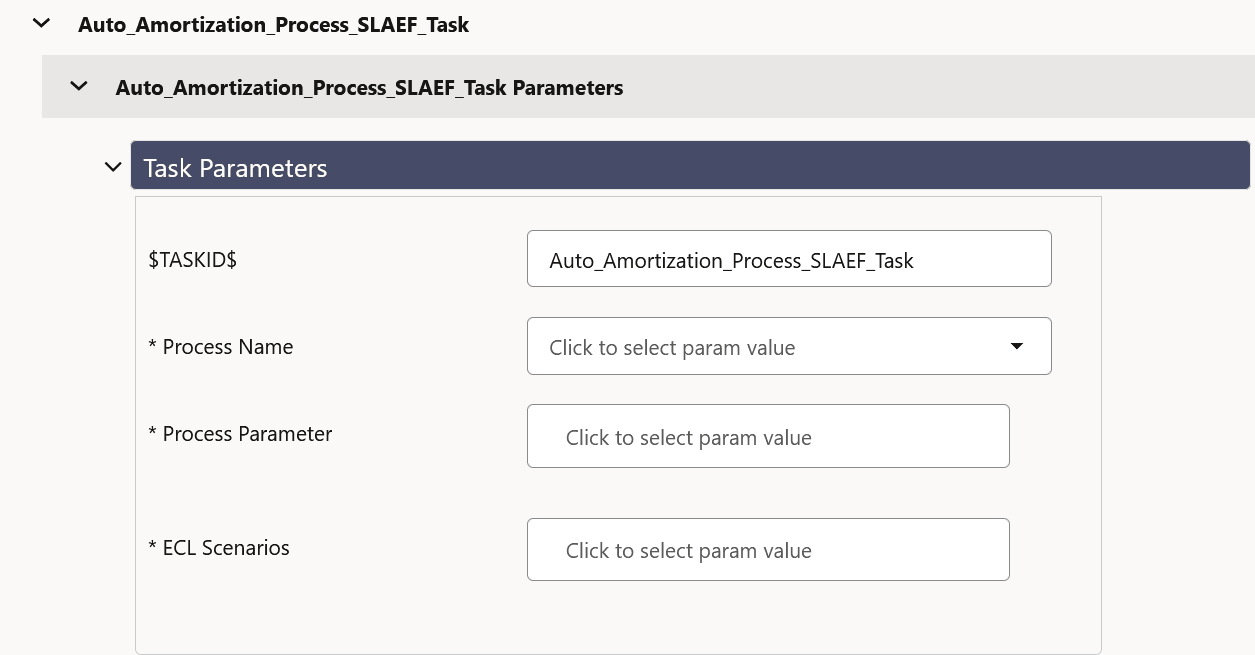This screenshot has height=655, width=1255.
Task: Click the Process Name required field label
Action: point(220,346)
